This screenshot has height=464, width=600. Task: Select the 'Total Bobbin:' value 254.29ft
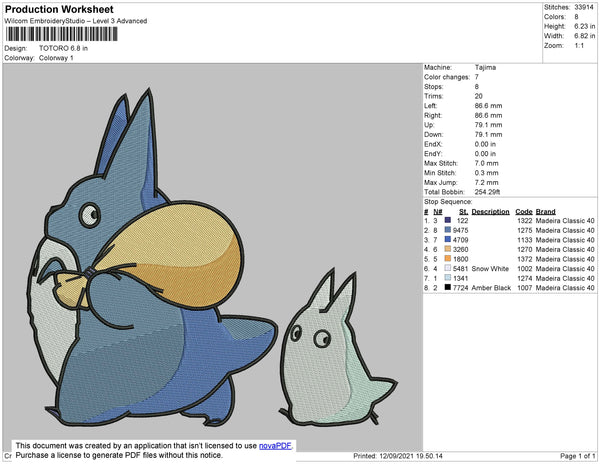[x=487, y=192]
